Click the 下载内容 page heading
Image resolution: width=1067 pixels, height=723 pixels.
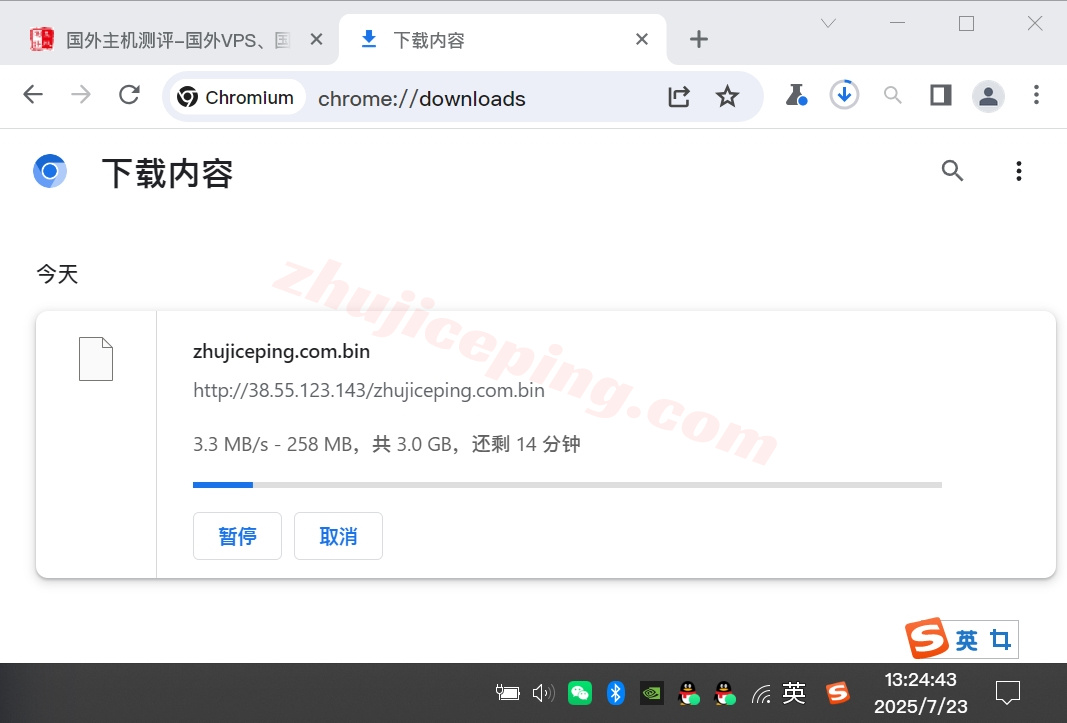click(x=167, y=173)
